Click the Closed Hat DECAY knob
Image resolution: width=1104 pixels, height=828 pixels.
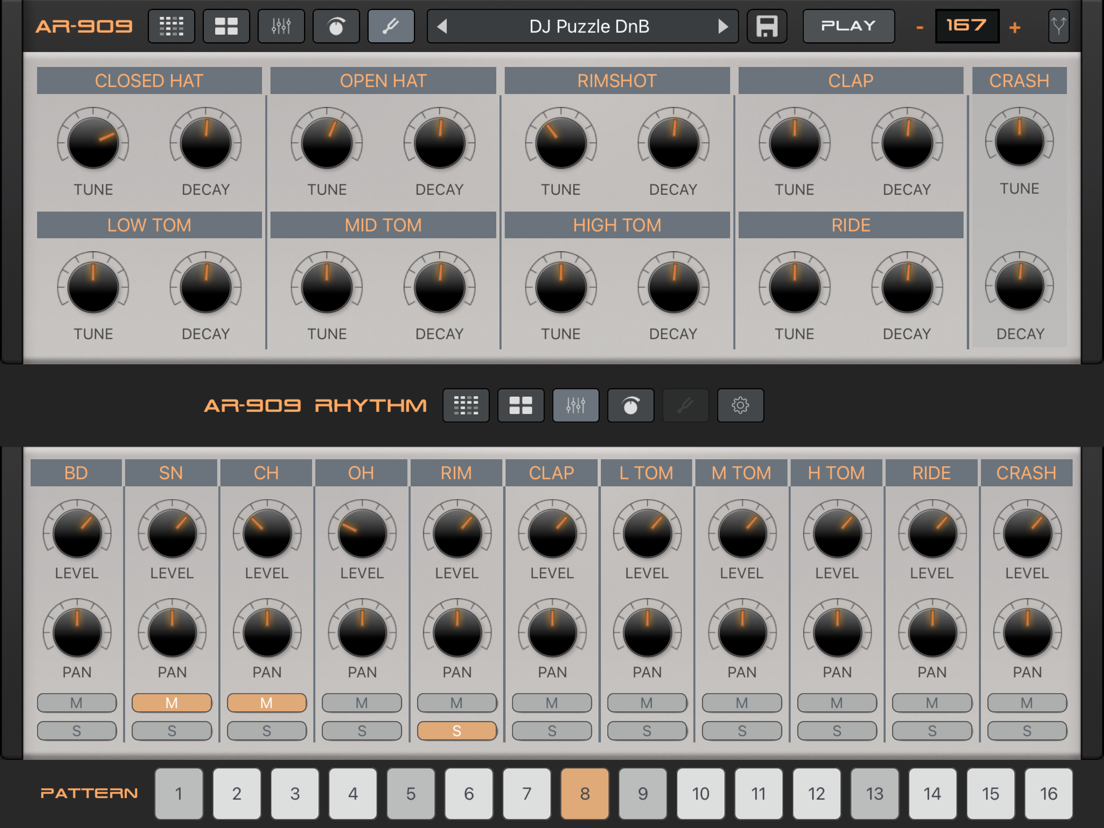206,142
